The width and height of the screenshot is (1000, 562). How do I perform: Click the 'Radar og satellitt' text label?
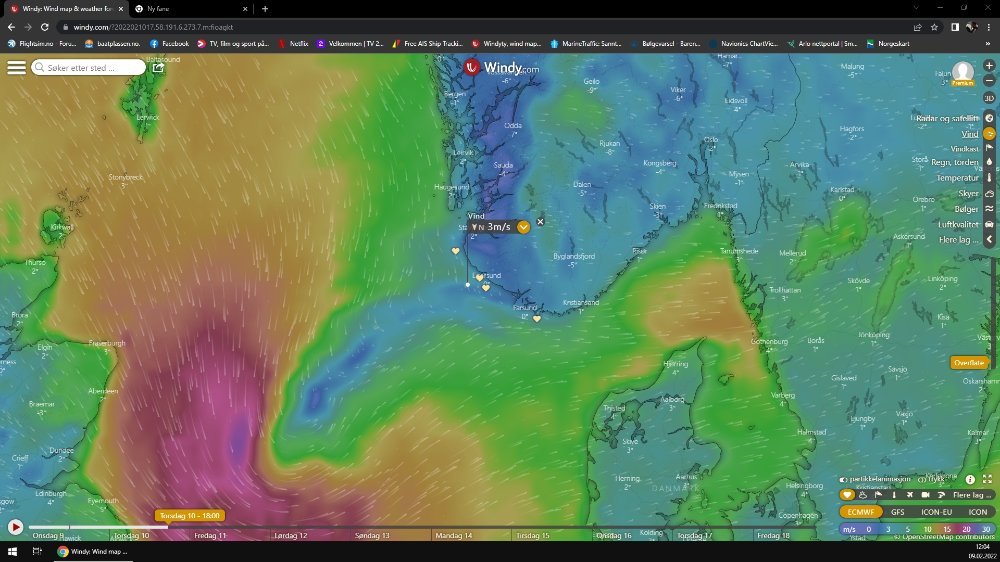(947, 118)
